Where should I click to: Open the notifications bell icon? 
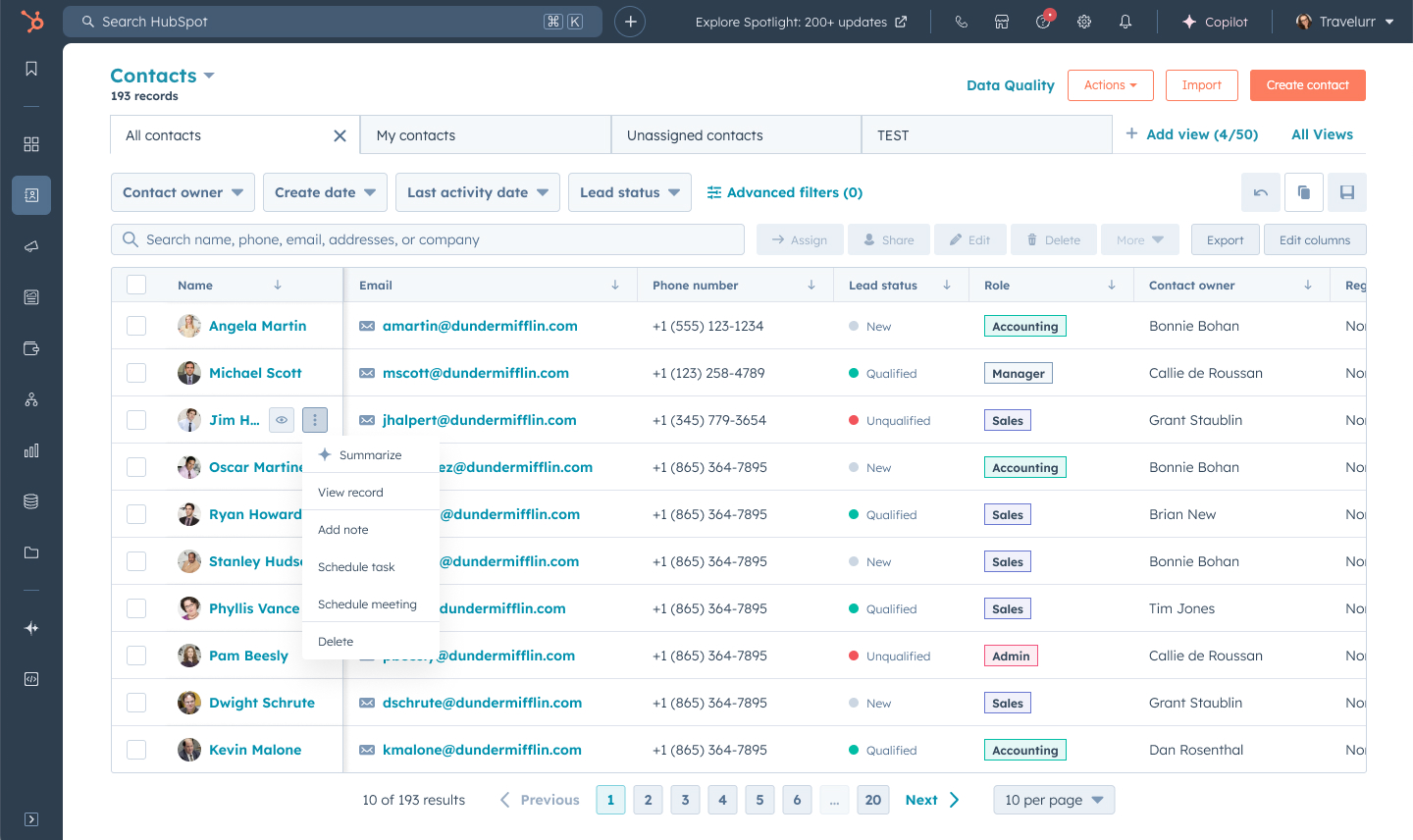(1125, 22)
